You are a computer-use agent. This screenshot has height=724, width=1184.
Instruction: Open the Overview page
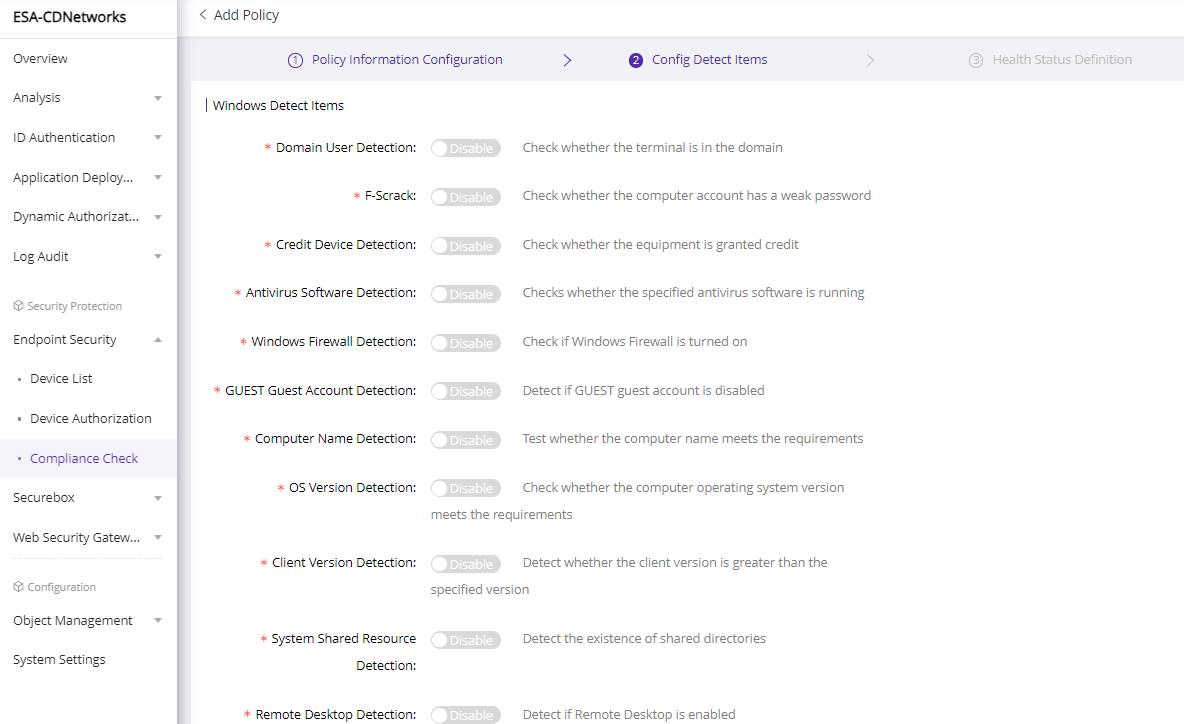[41, 59]
